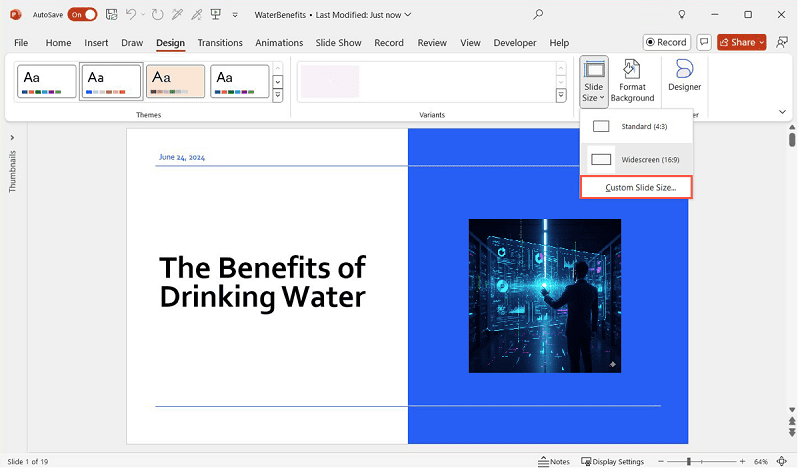Click the Record button at top right
This screenshot has height=468, width=800.
point(667,42)
